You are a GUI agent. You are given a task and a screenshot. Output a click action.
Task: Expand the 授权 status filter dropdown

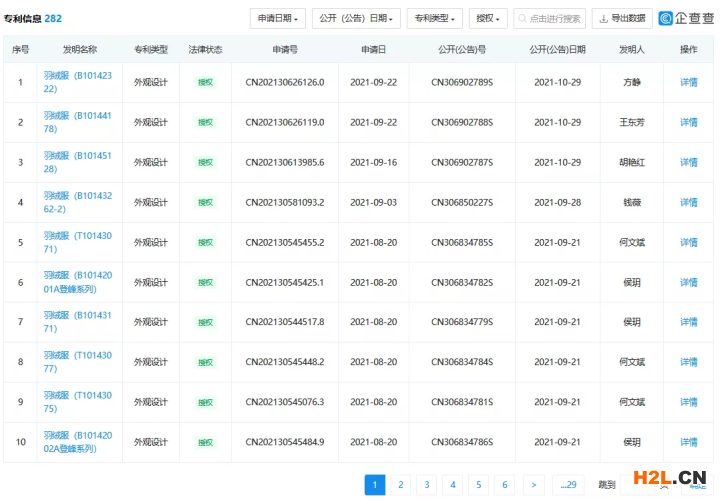pos(488,19)
